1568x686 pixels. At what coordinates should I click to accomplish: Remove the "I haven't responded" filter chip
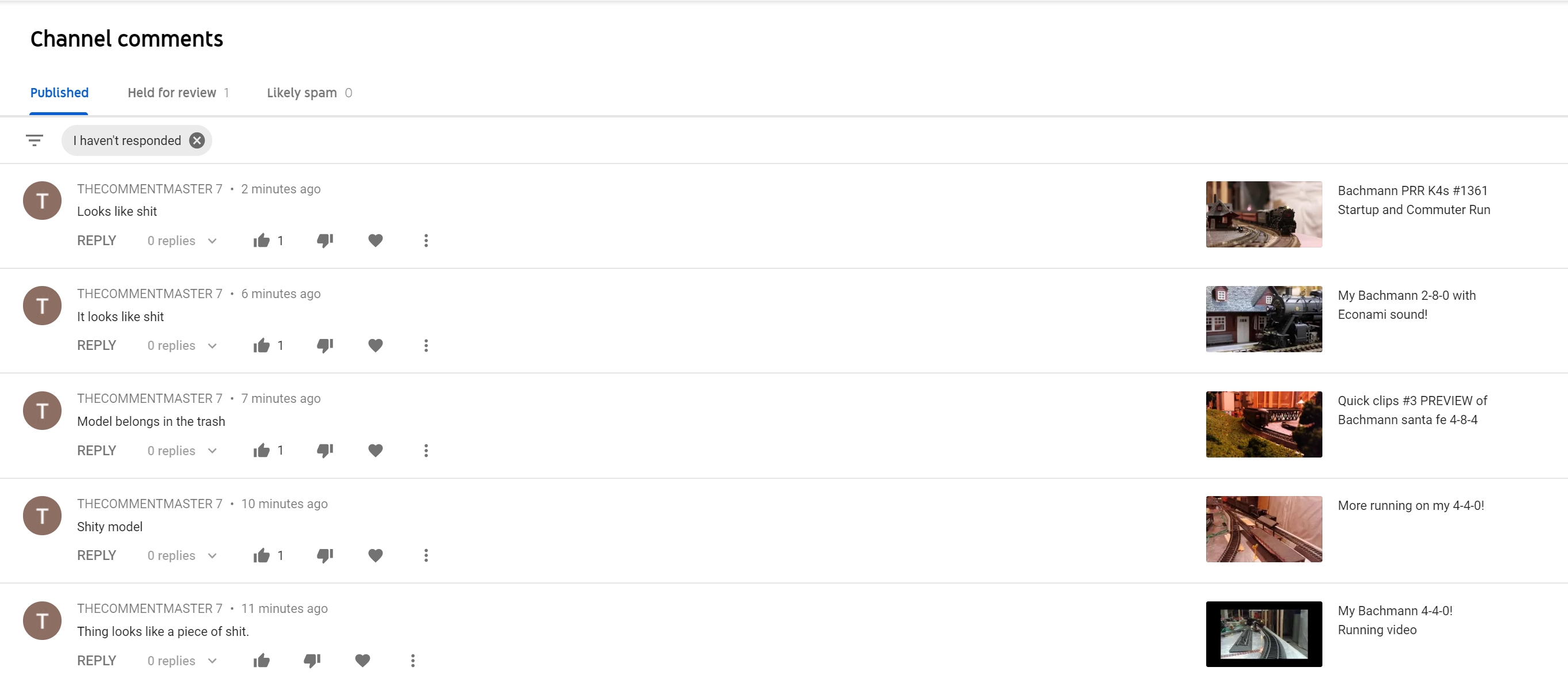point(197,141)
